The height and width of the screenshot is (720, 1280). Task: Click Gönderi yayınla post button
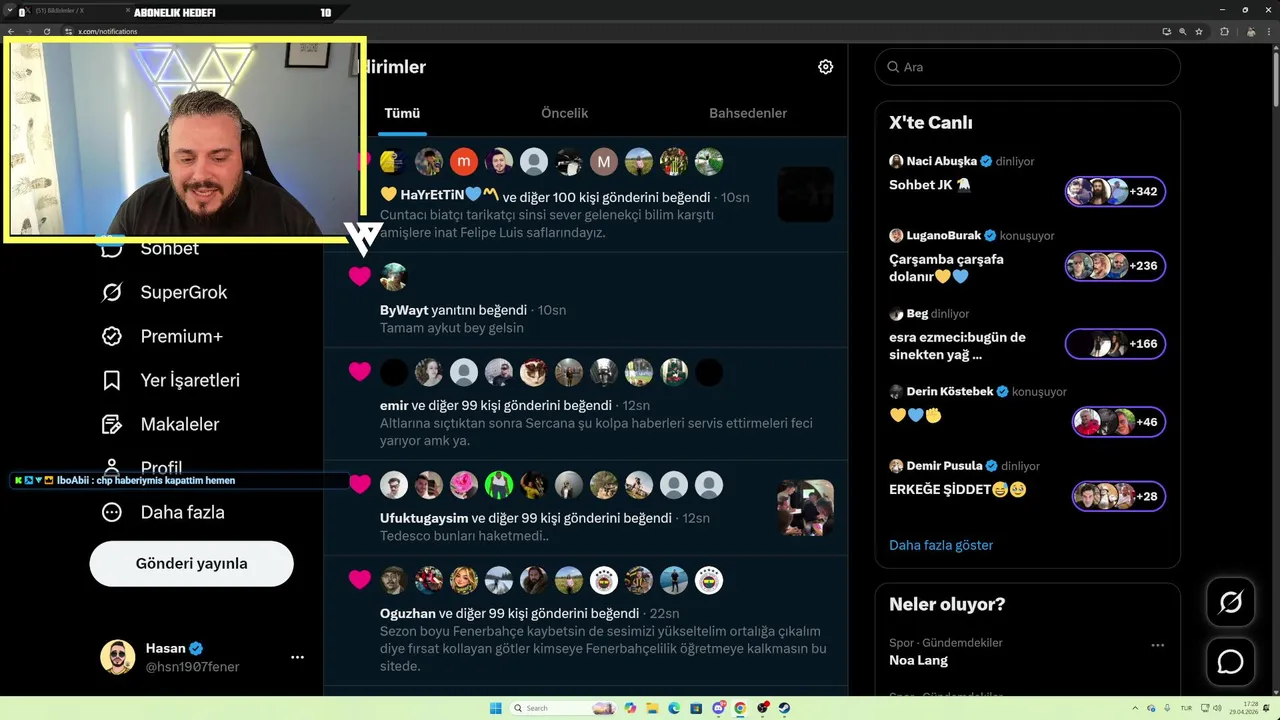[191, 563]
